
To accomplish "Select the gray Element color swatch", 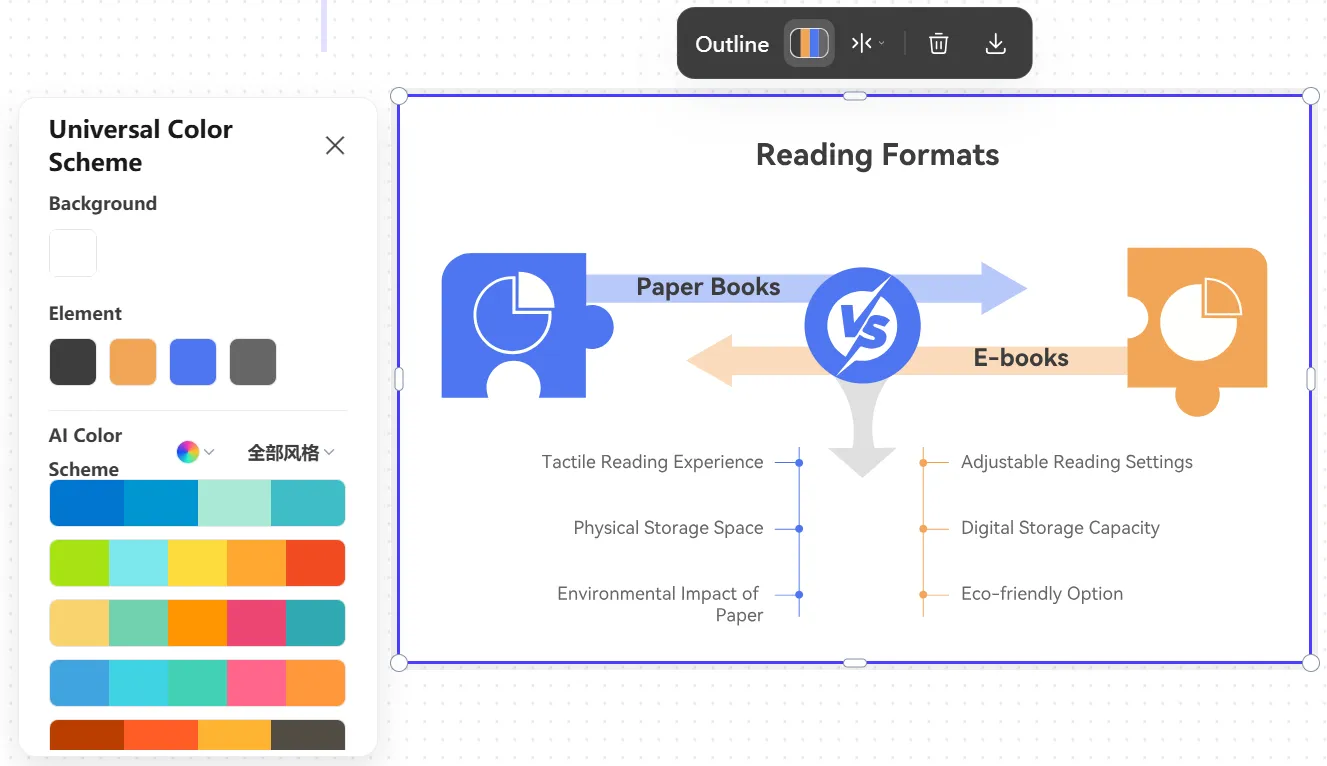I will click(253, 362).
